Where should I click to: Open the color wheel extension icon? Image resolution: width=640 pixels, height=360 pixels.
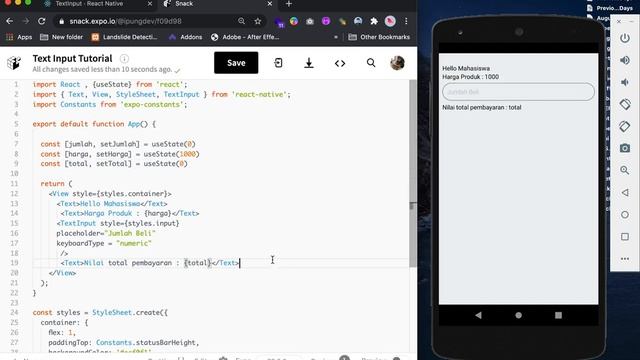(x=293, y=21)
